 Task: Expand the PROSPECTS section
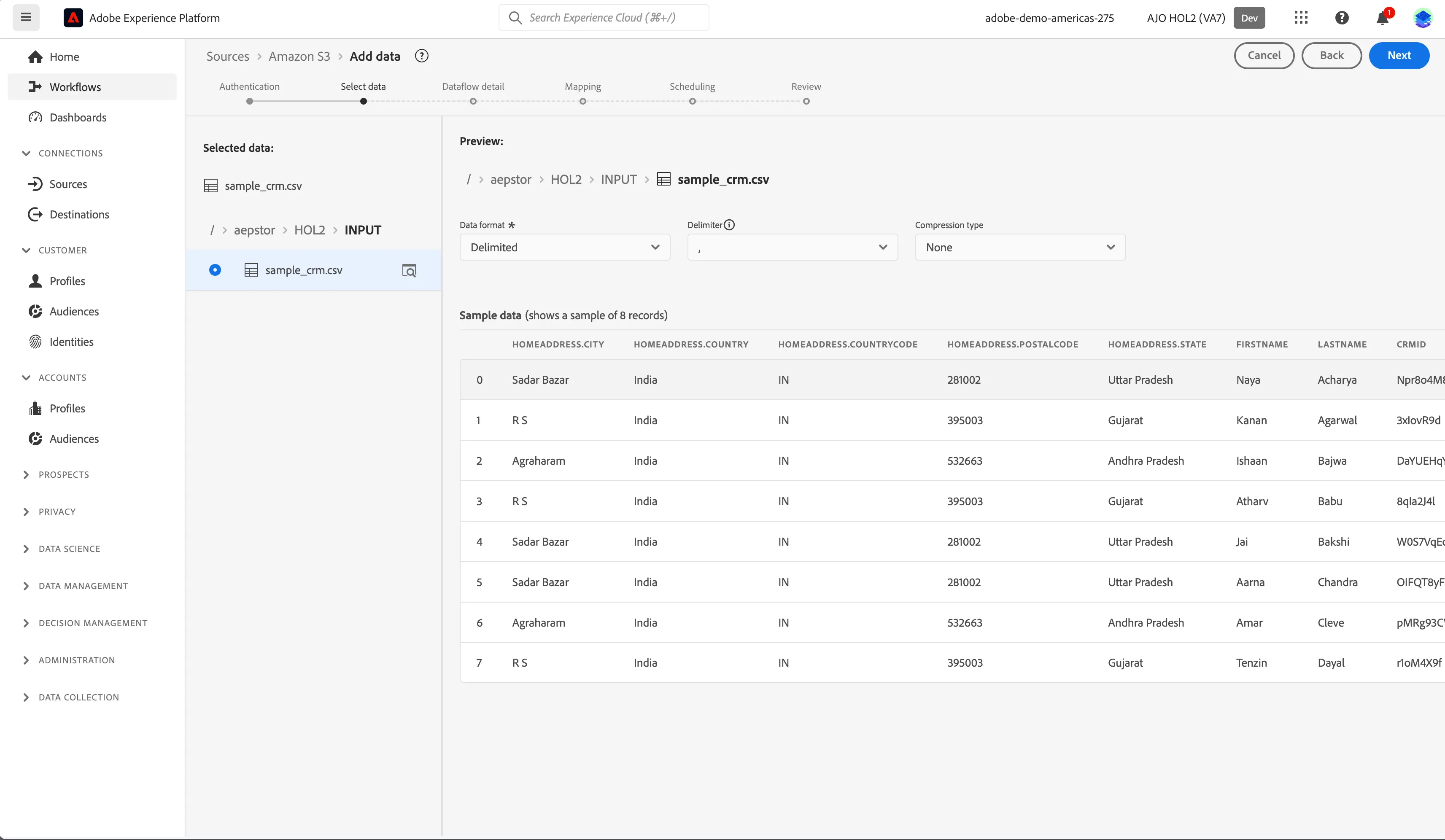(27, 475)
